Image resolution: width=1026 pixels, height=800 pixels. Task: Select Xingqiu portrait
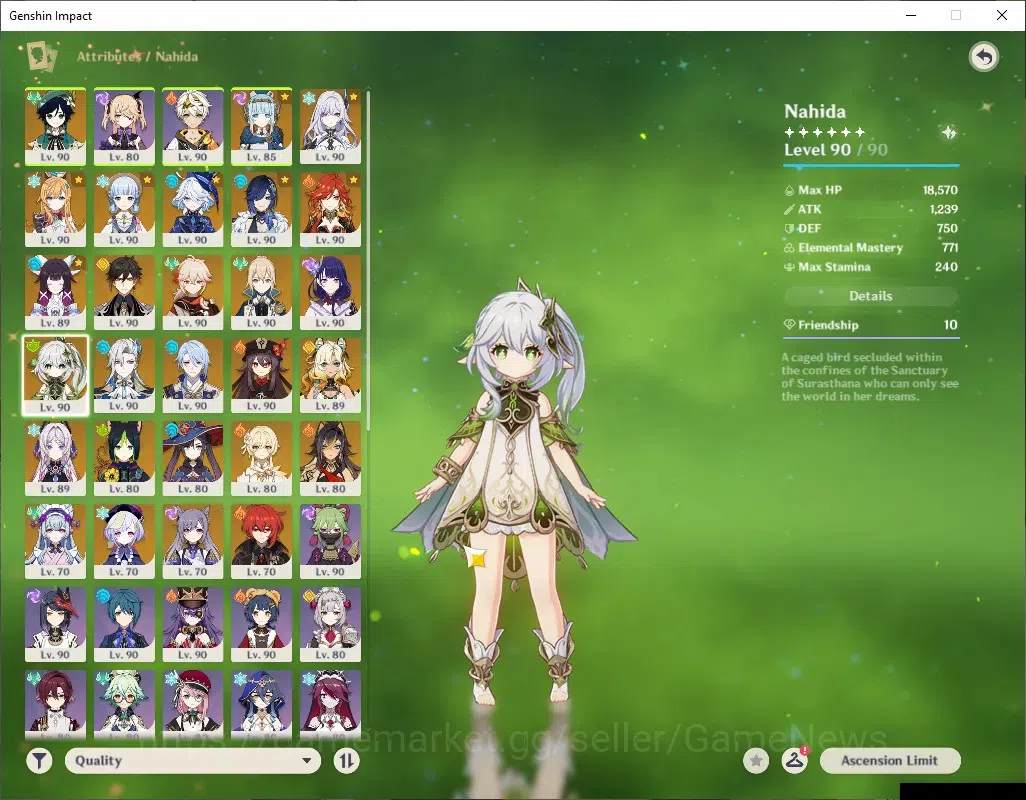pyautogui.click(x=124, y=625)
